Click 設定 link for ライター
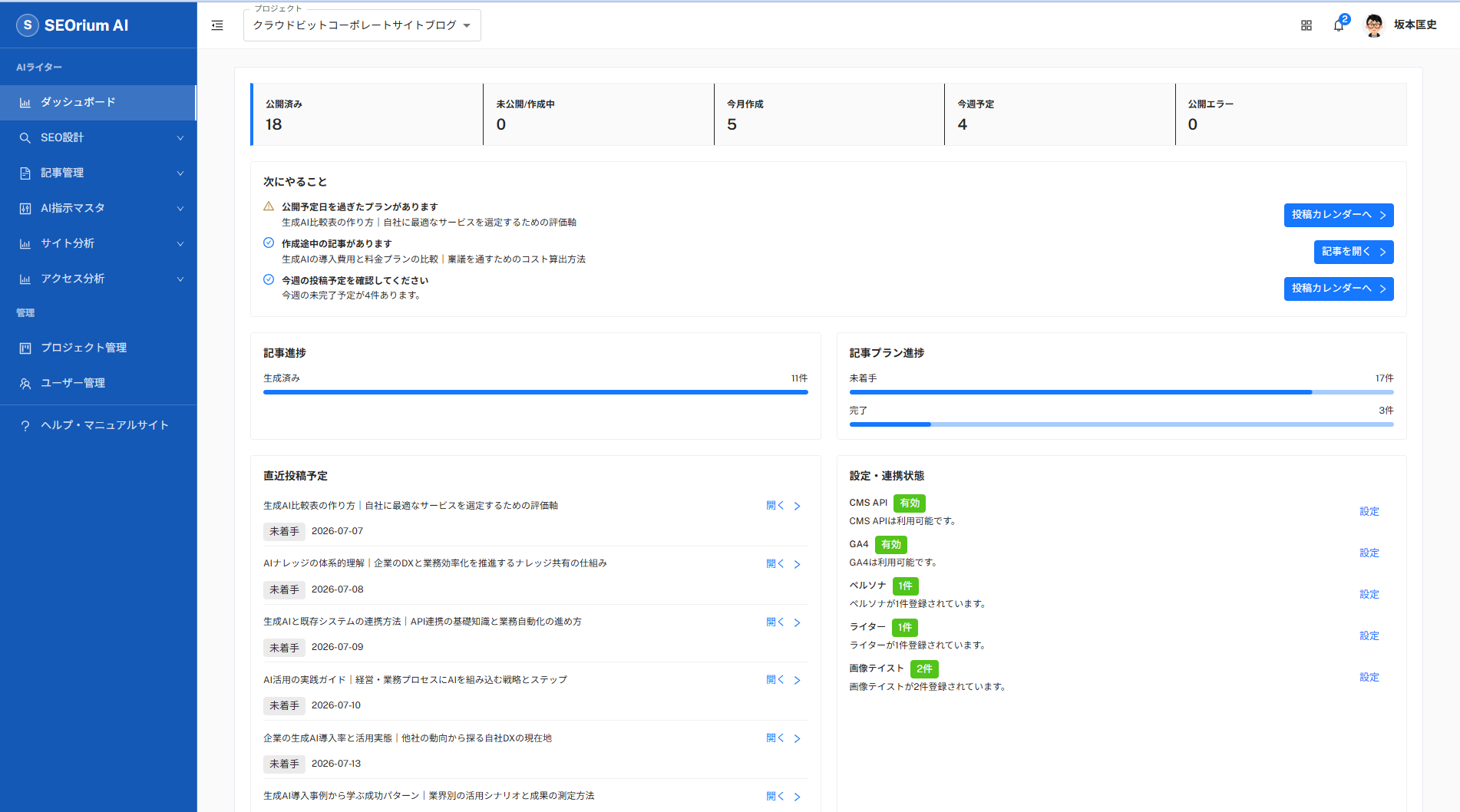 1369,635
